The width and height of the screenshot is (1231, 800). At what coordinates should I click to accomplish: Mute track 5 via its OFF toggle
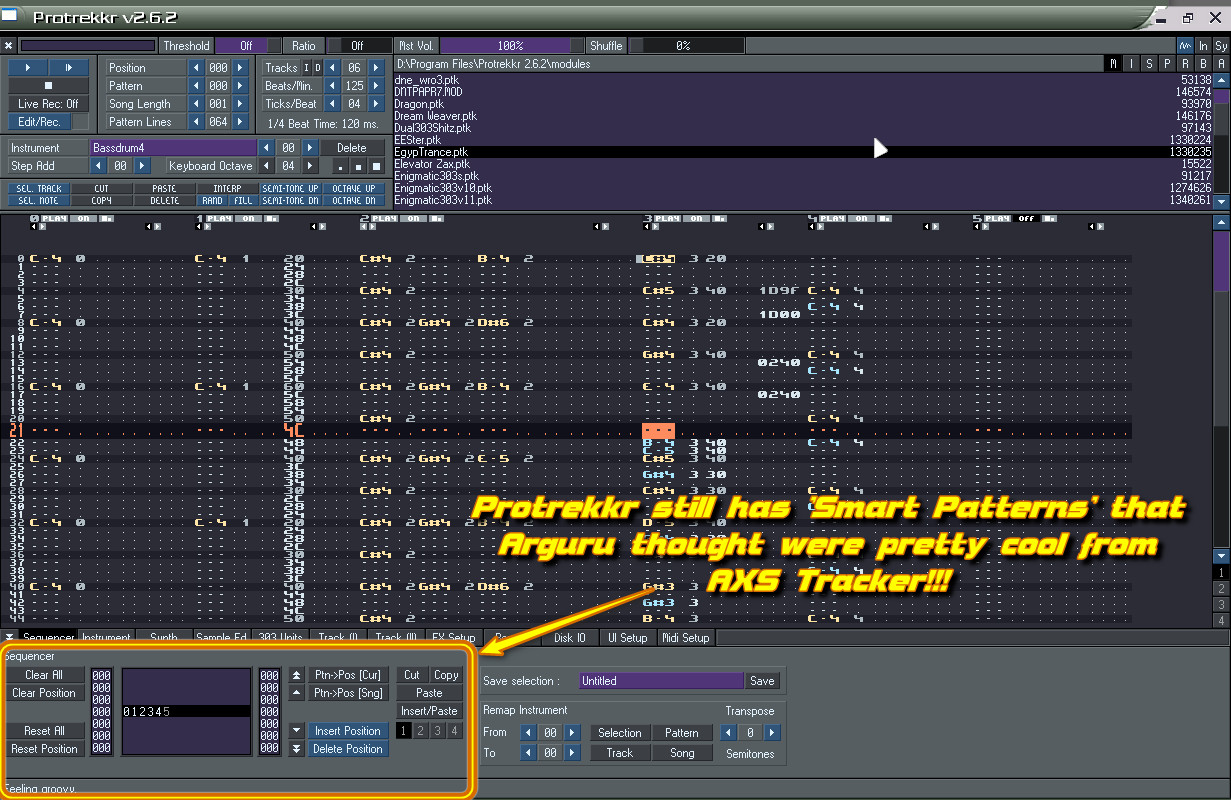1026,218
